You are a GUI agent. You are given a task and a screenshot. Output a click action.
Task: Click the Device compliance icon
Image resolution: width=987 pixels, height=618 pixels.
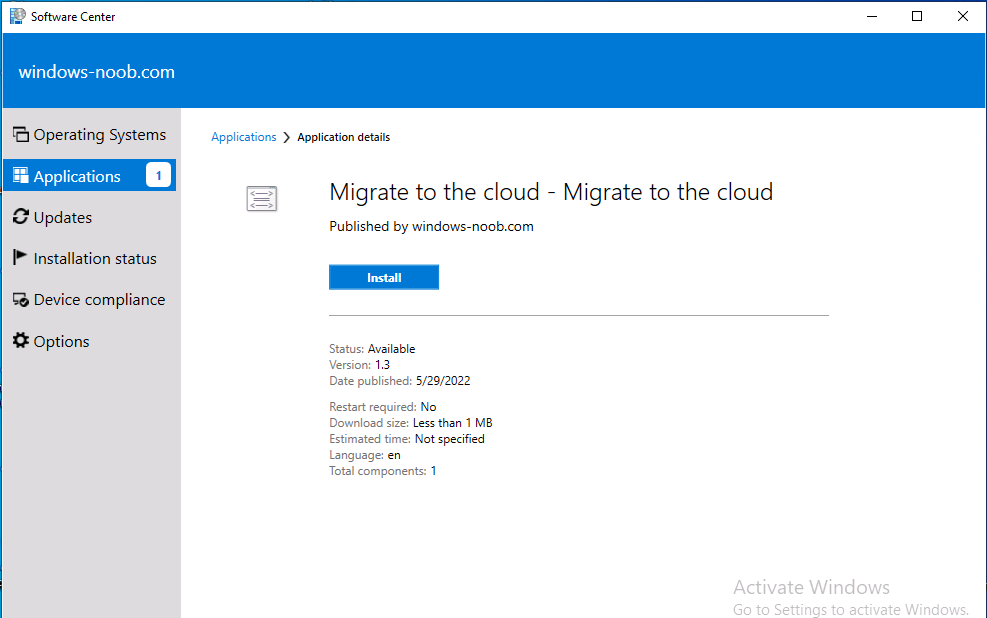tap(21, 300)
